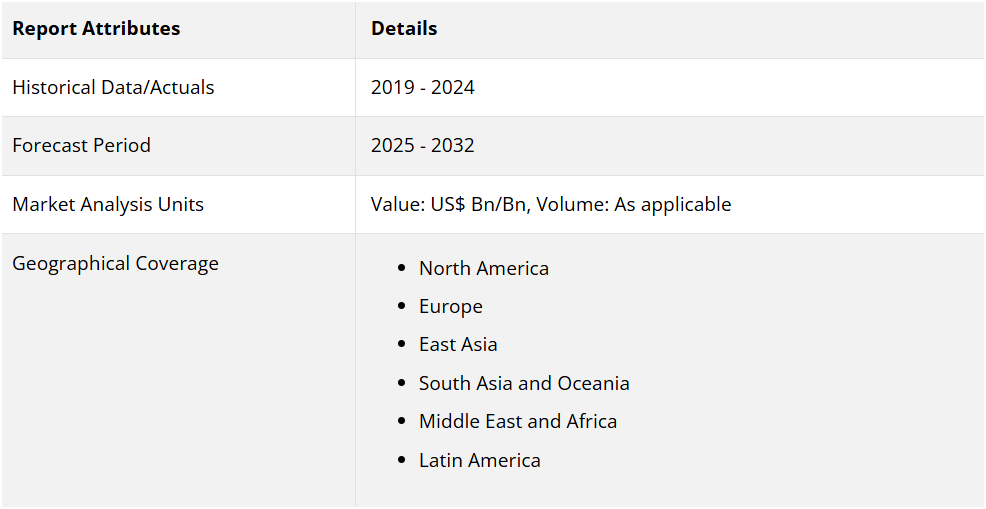Click South Asia and Oceania entry

click(x=524, y=383)
